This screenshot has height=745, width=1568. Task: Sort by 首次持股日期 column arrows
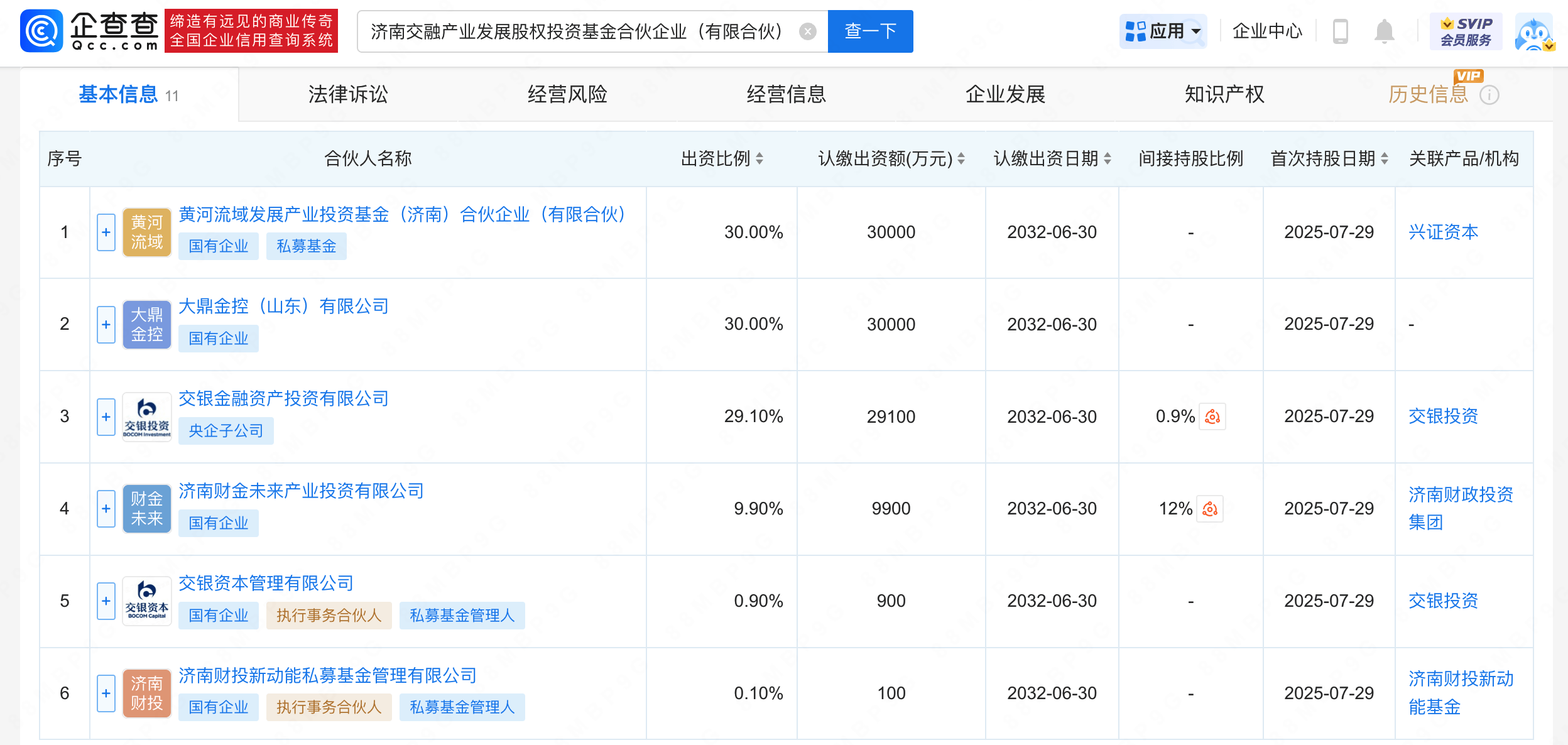point(1385,158)
